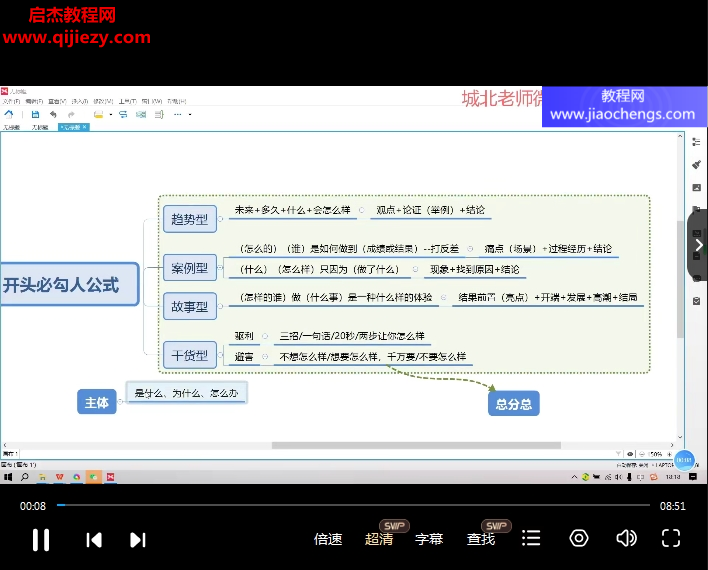Open the dropdown beside the three-dots icon

190,115
